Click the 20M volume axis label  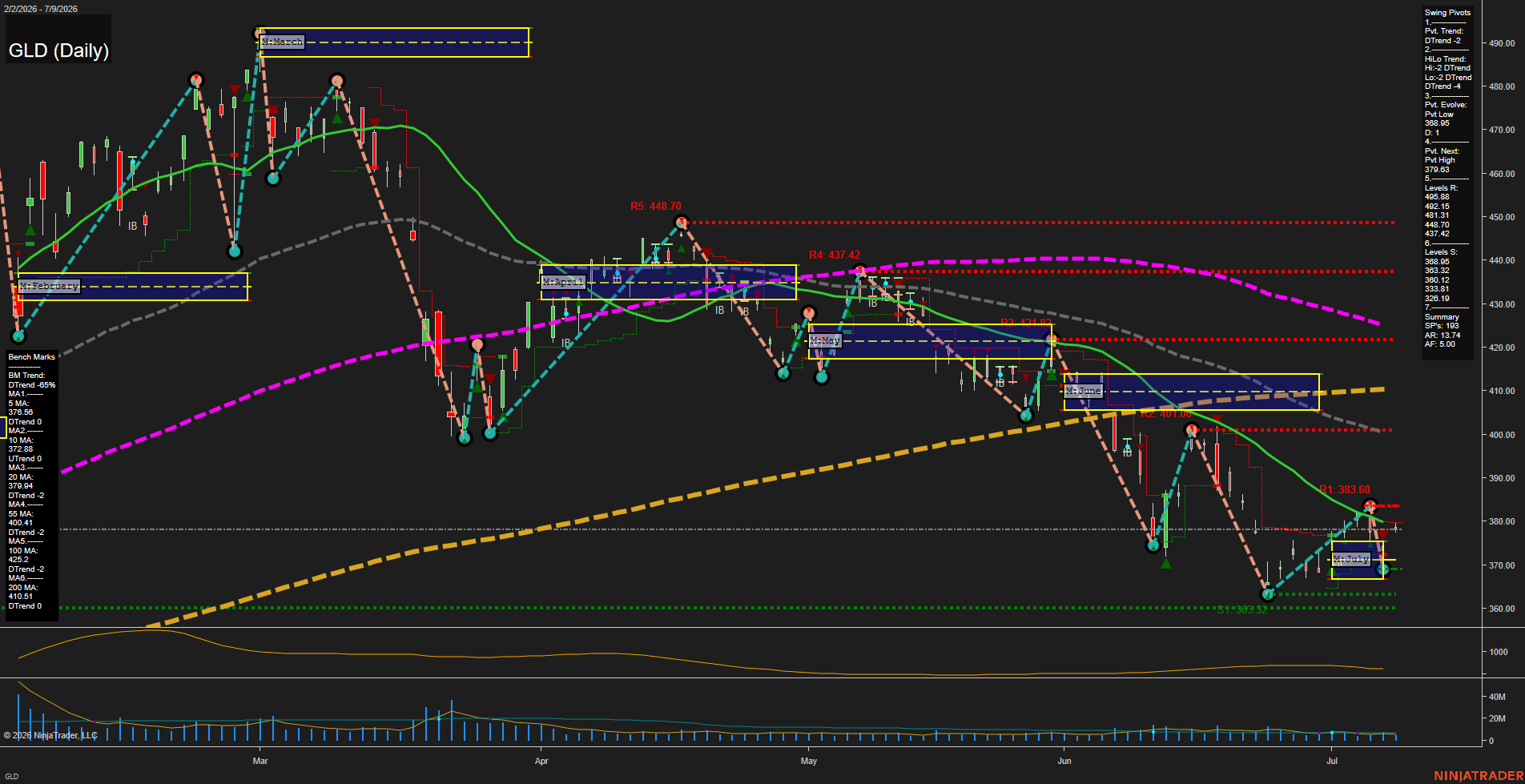tap(1497, 718)
